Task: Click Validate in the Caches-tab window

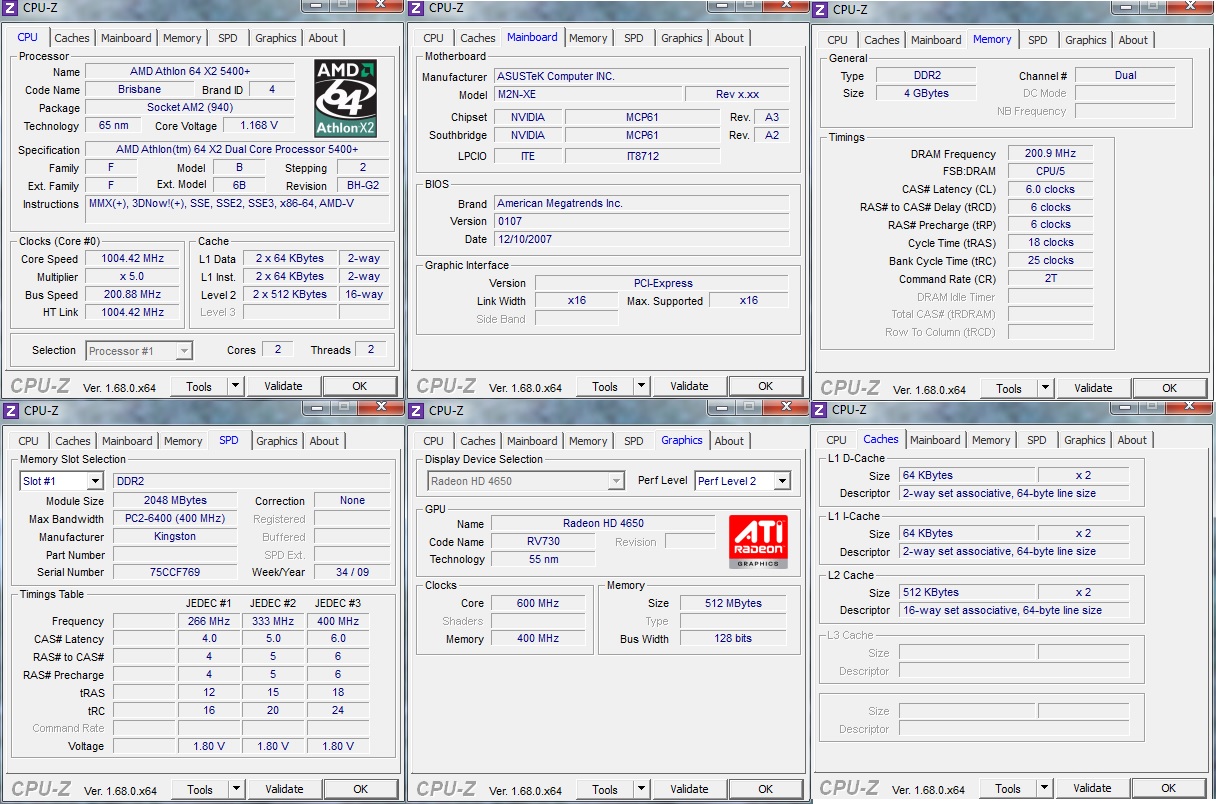Action: tap(1093, 788)
